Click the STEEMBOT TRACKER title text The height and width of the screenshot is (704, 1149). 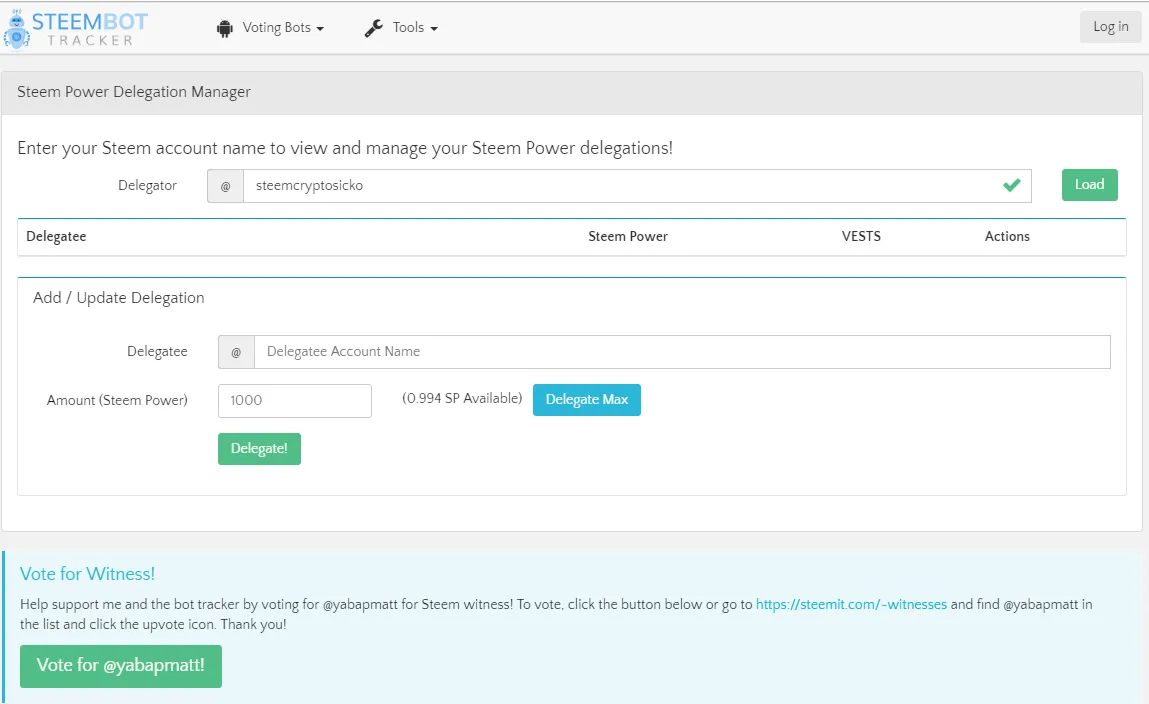(90, 29)
